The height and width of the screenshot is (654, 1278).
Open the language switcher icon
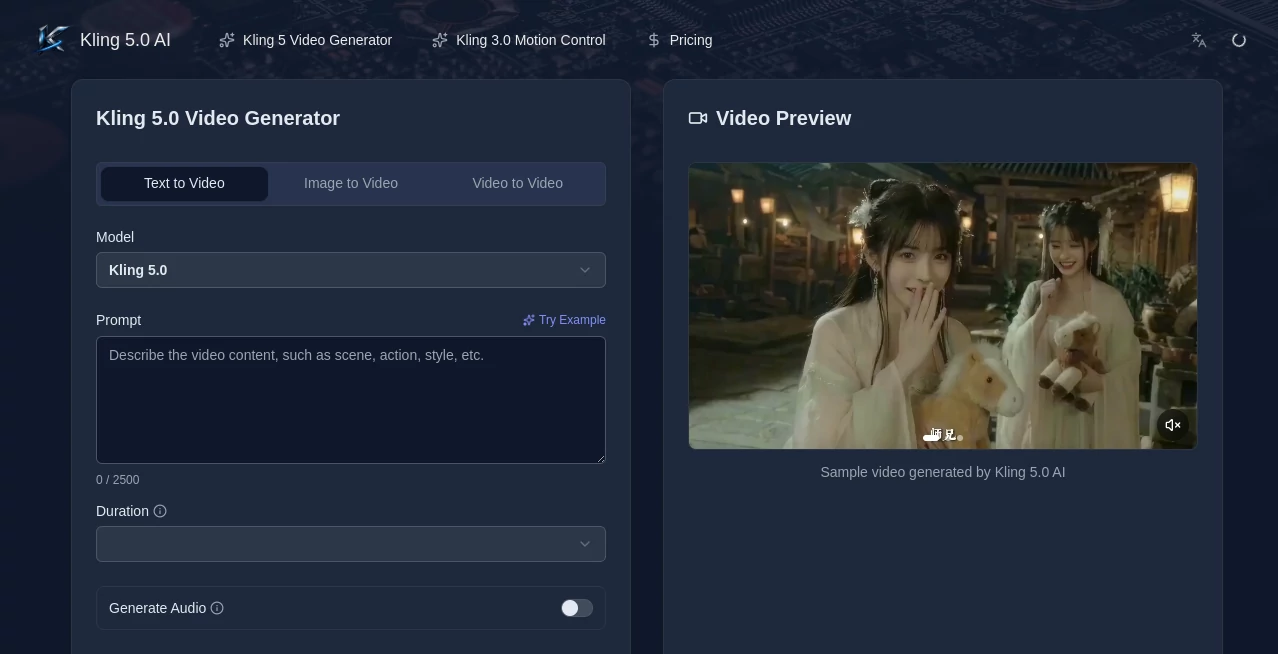point(1198,40)
